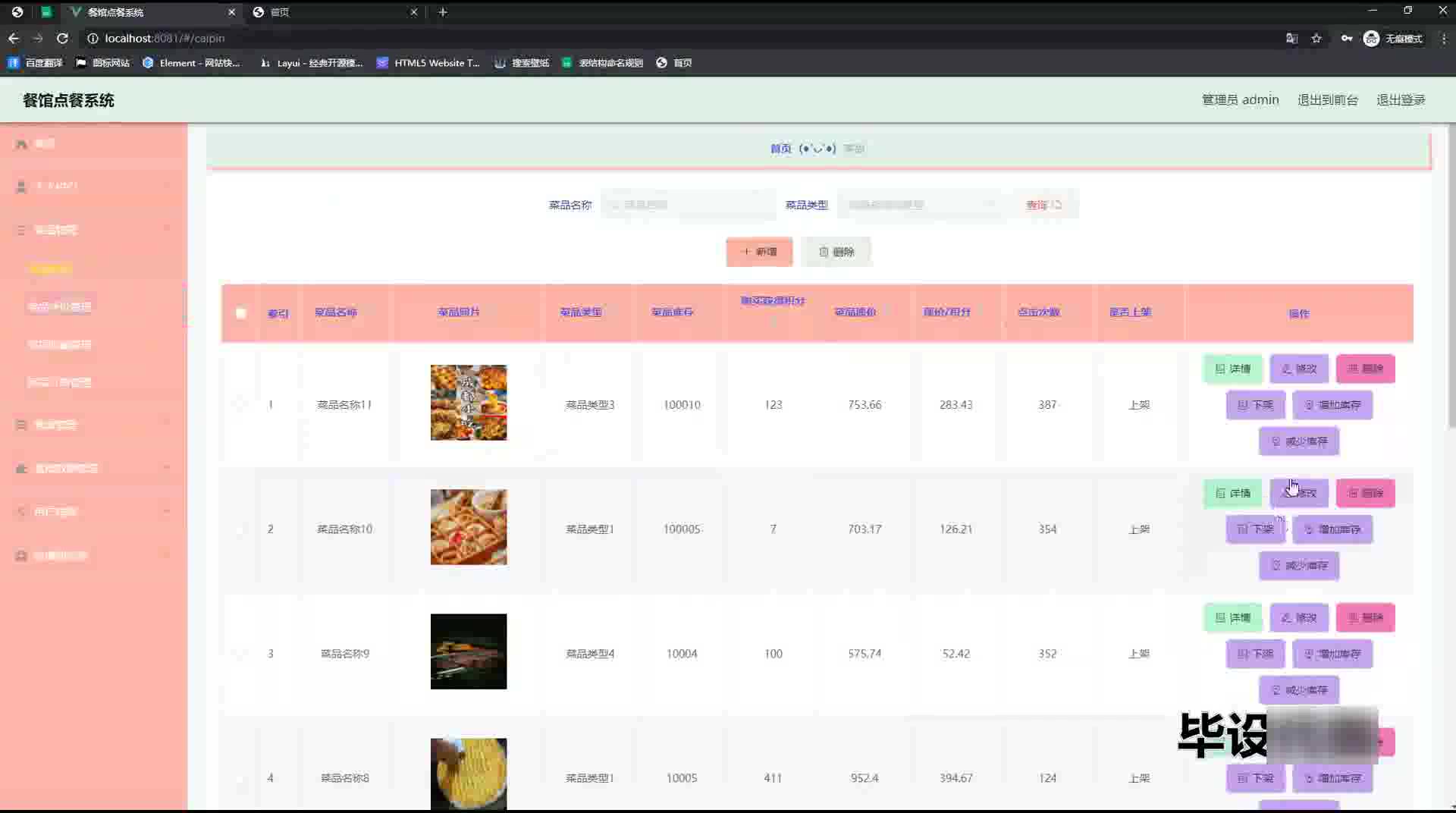
Task: Bookmark this page with the star icon
Action: [x=1316, y=39]
